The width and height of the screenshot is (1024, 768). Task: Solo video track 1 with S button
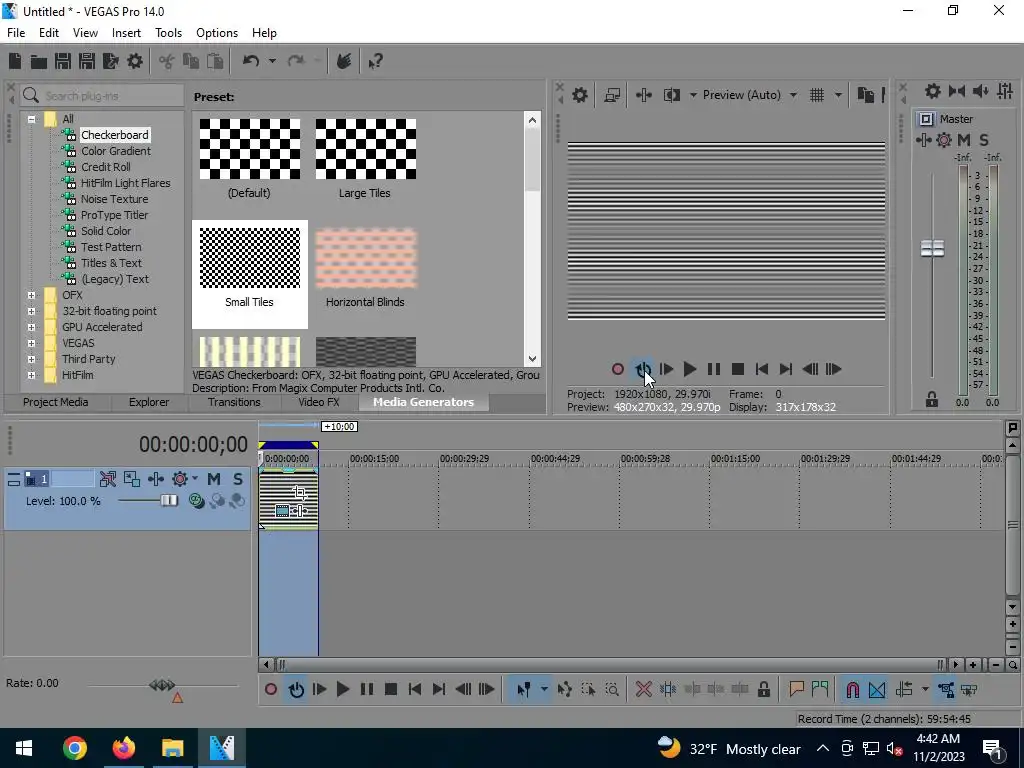tap(238, 479)
